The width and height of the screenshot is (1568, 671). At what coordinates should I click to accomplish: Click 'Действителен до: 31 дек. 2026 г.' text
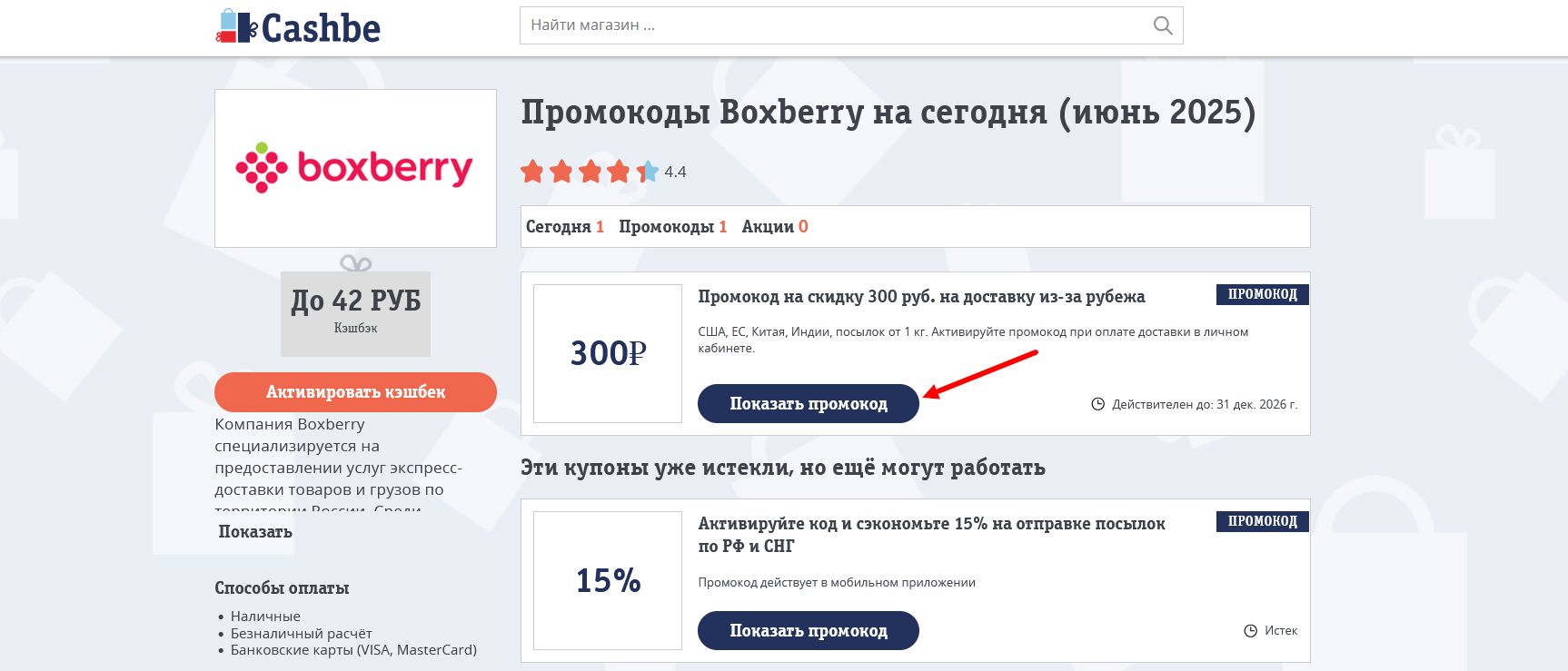(1205, 405)
